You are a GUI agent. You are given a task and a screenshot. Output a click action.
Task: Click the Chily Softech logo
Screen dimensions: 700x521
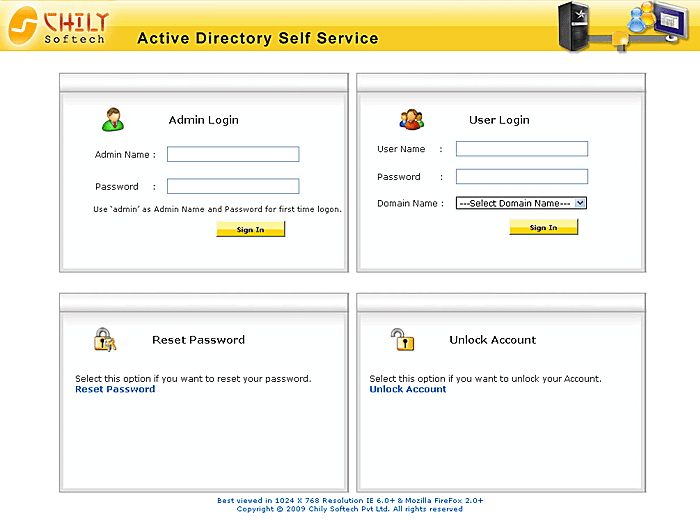coord(60,26)
